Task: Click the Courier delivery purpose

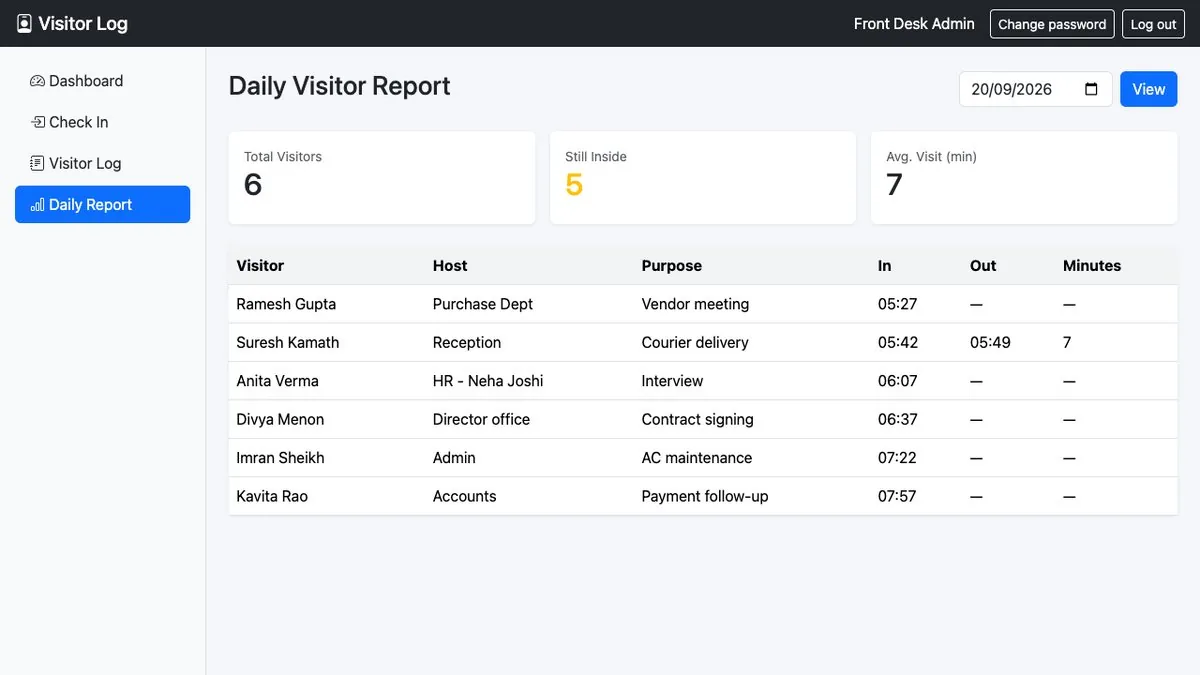Action: (695, 342)
